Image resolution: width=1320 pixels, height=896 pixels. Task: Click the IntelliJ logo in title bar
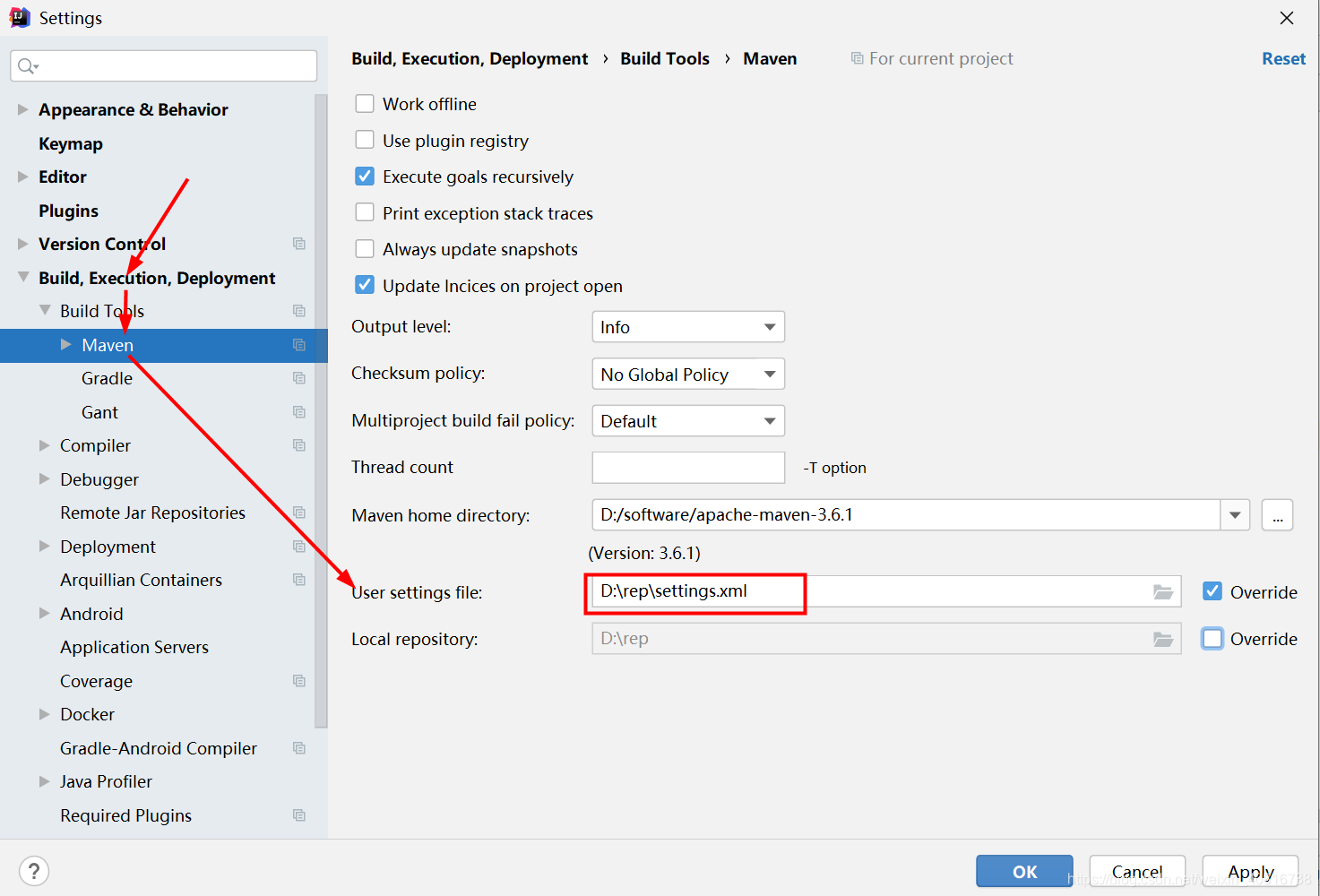(20, 18)
